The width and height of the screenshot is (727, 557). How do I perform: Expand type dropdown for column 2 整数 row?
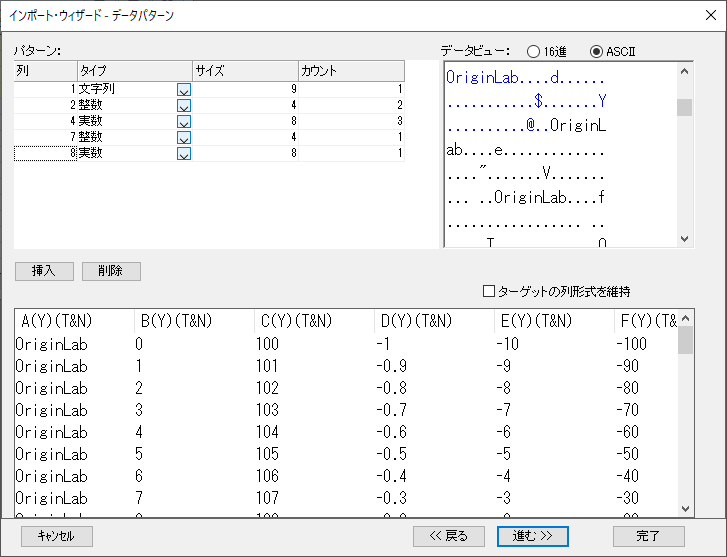(x=183, y=105)
